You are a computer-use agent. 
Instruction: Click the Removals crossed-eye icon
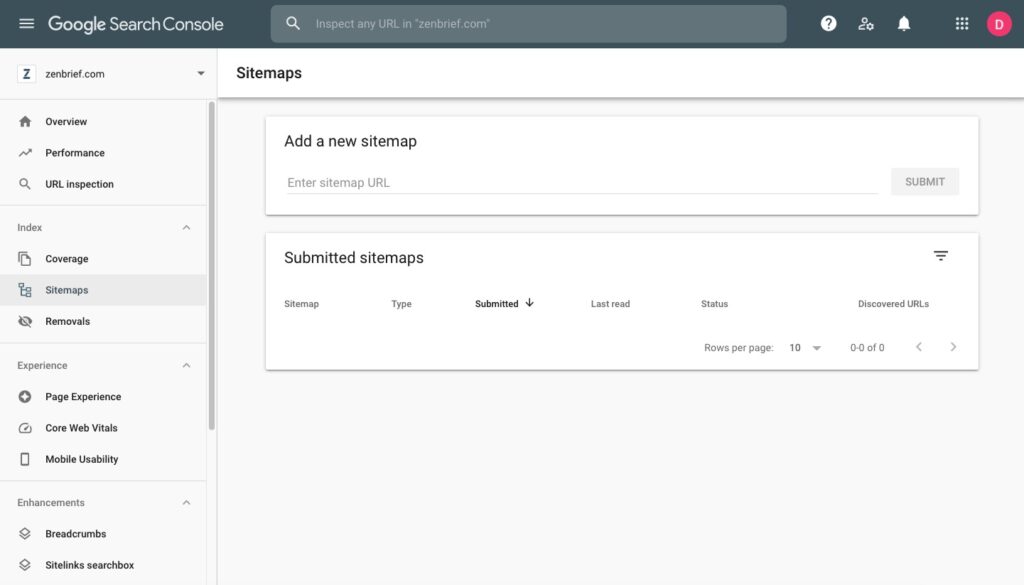coord(25,321)
